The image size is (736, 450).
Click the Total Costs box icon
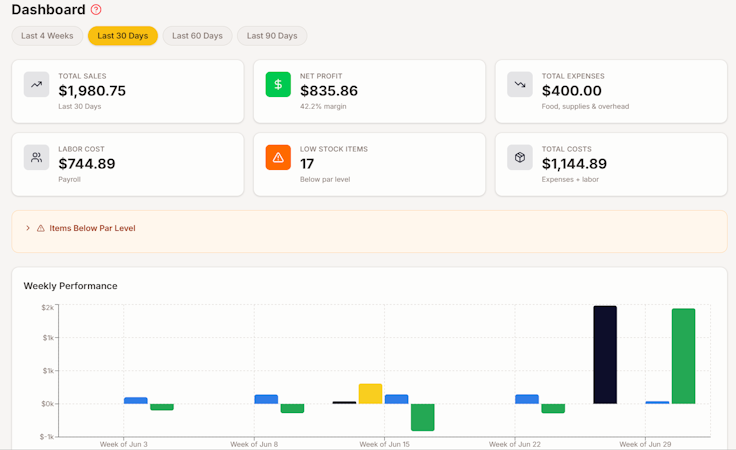click(520, 157)
